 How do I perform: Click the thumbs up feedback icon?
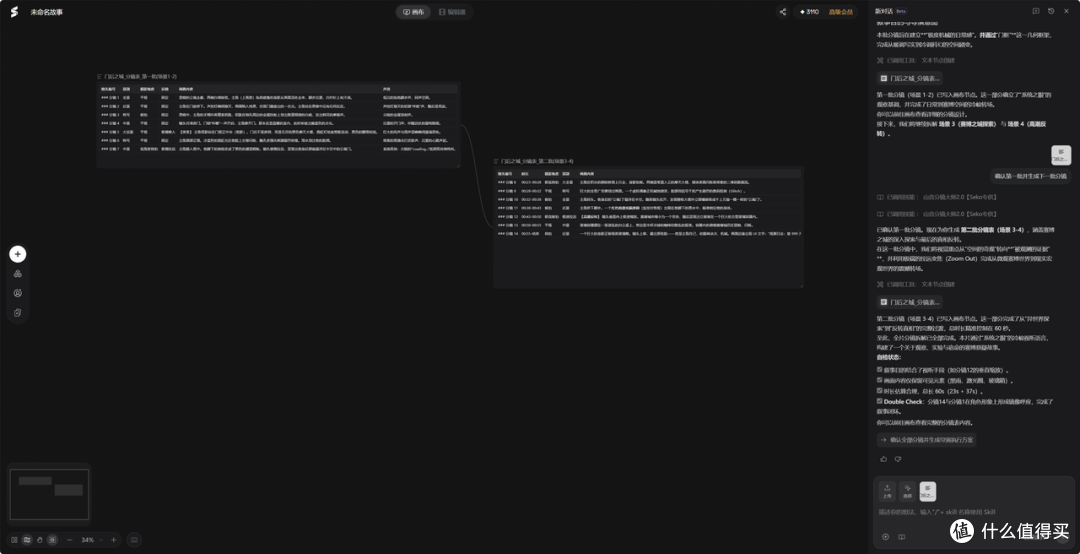pos(884,459)
